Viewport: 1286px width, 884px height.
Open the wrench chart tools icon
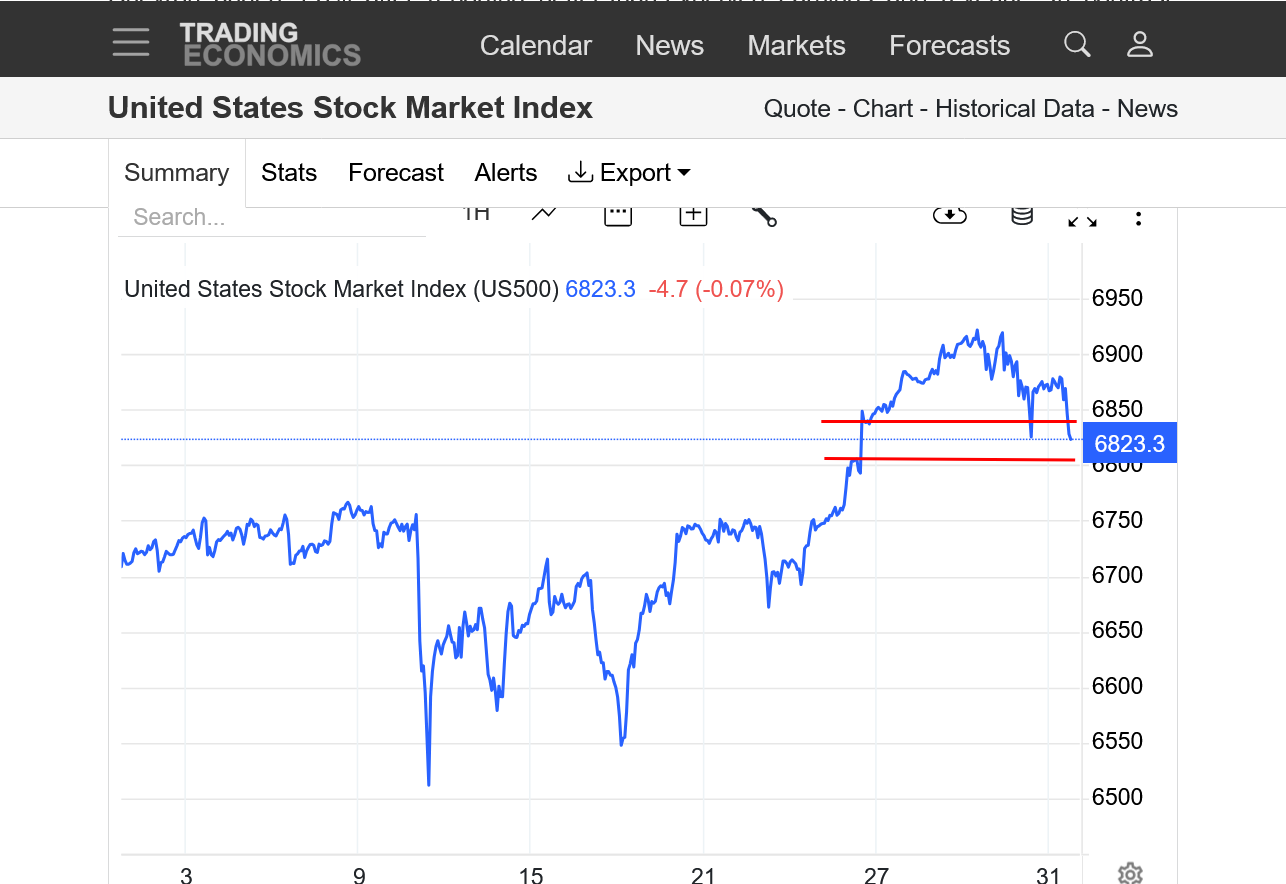764,215
